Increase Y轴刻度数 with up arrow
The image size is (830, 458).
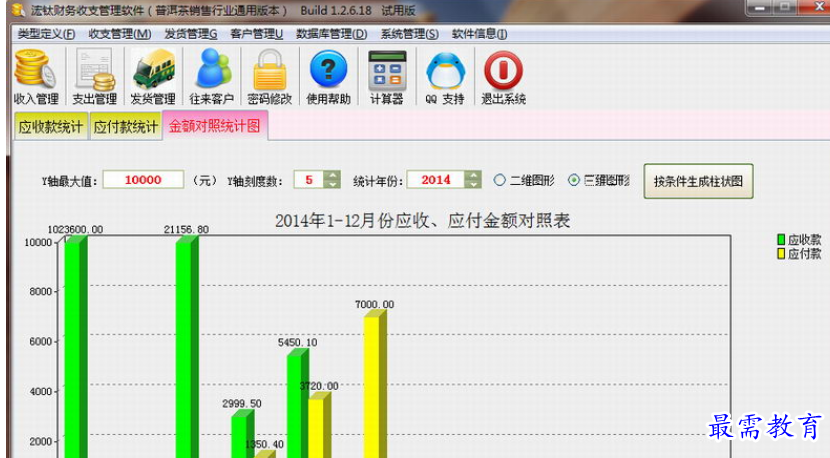[x=332, y=175]
